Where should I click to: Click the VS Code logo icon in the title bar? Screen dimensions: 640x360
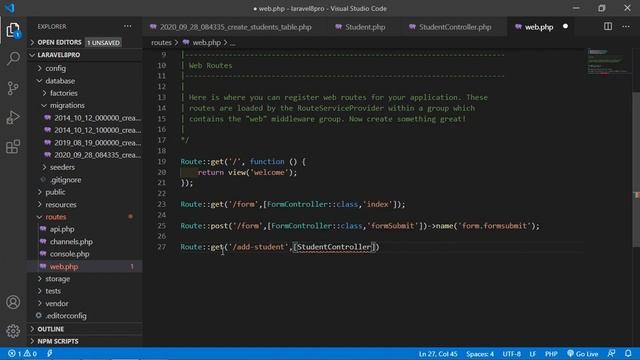click(10, 8)
